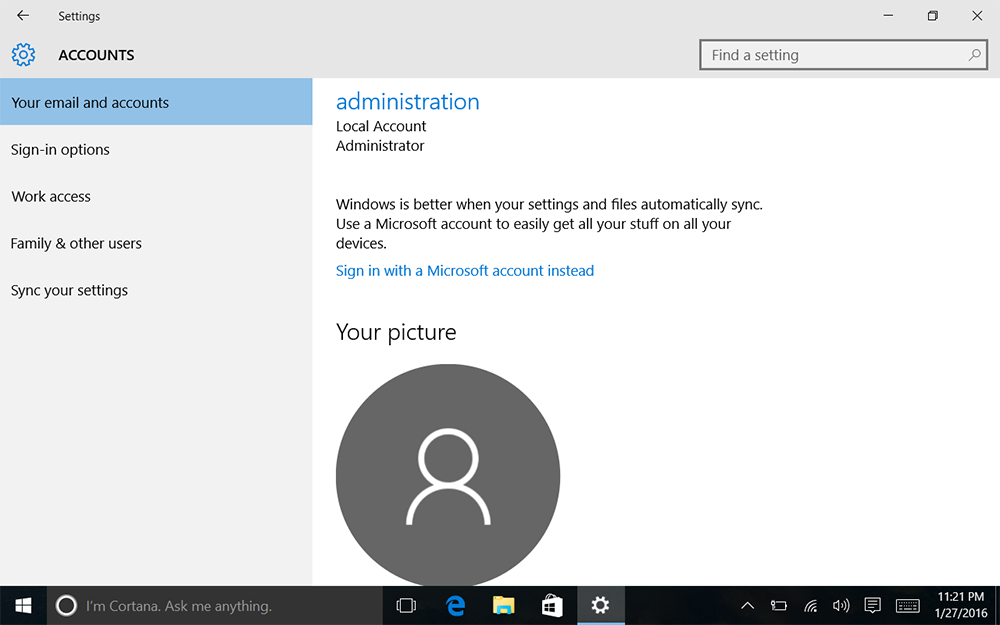Open Task View from taskbar

[x=406, y=605]
